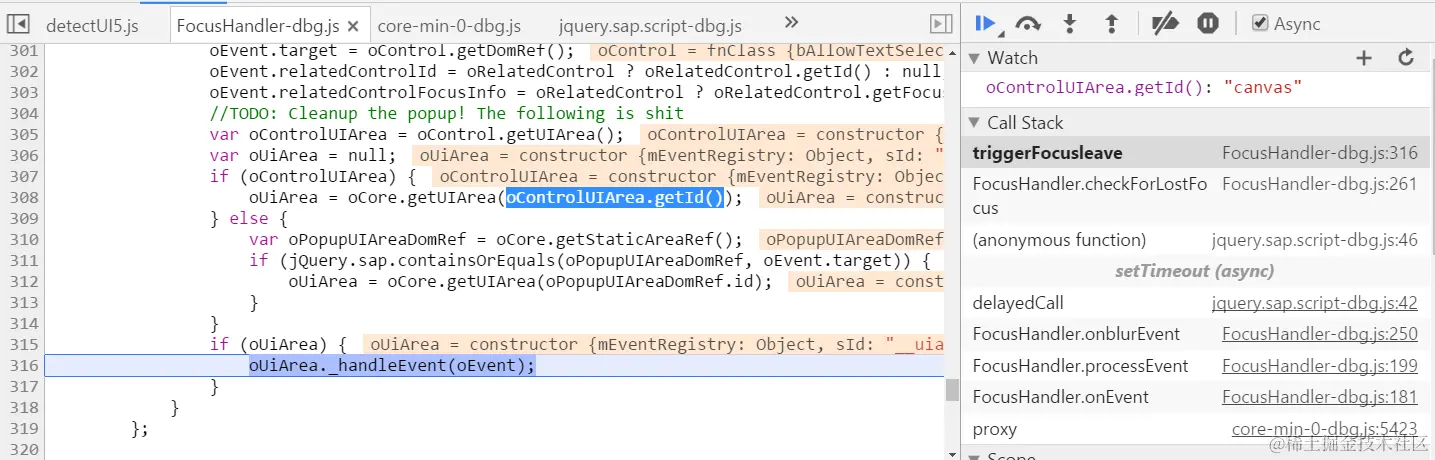
Task: Toggle the file navigator sidebar icon
Action: click(20, 24)
